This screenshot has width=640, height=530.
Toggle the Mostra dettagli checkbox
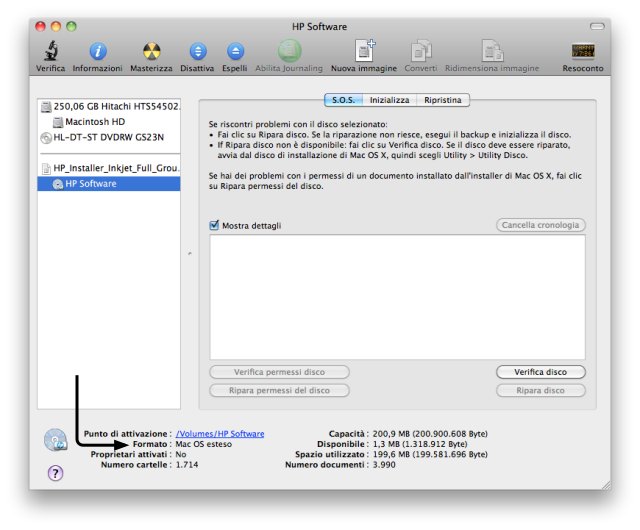point(214,225)
